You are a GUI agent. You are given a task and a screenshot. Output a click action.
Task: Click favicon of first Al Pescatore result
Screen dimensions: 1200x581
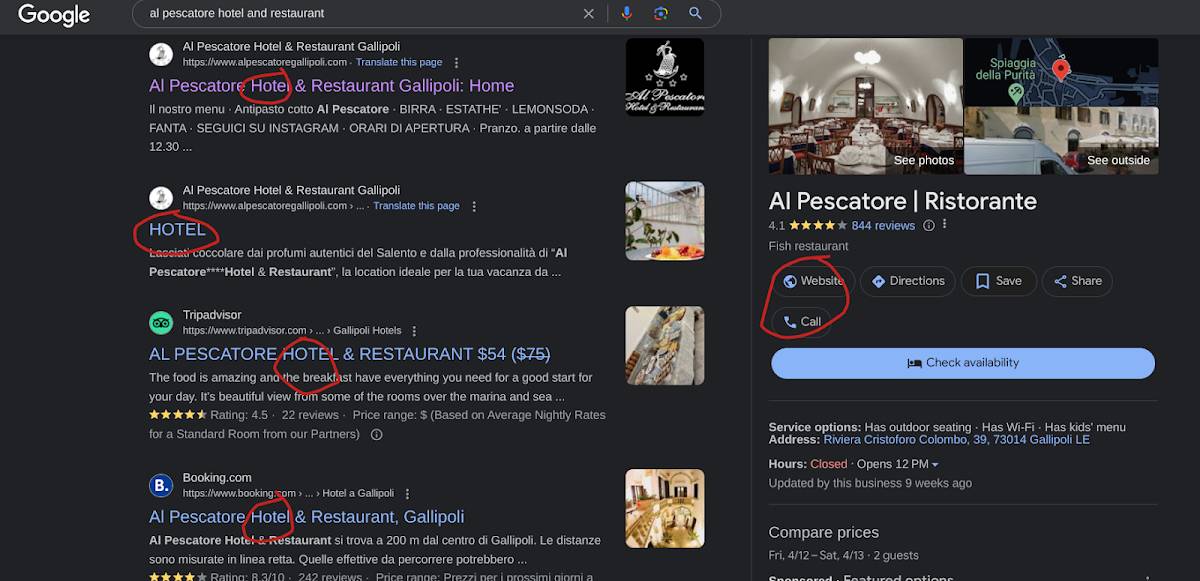point(161,54)
